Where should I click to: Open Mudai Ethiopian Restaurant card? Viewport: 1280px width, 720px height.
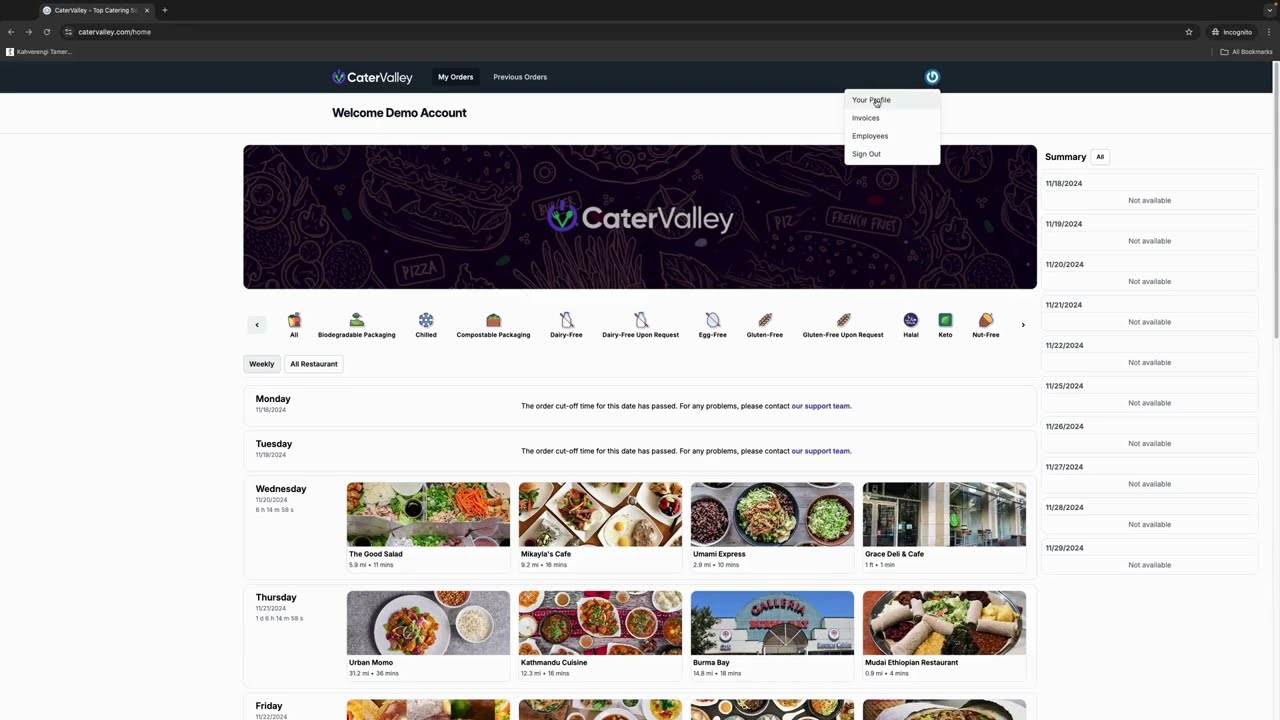[944, 635]
